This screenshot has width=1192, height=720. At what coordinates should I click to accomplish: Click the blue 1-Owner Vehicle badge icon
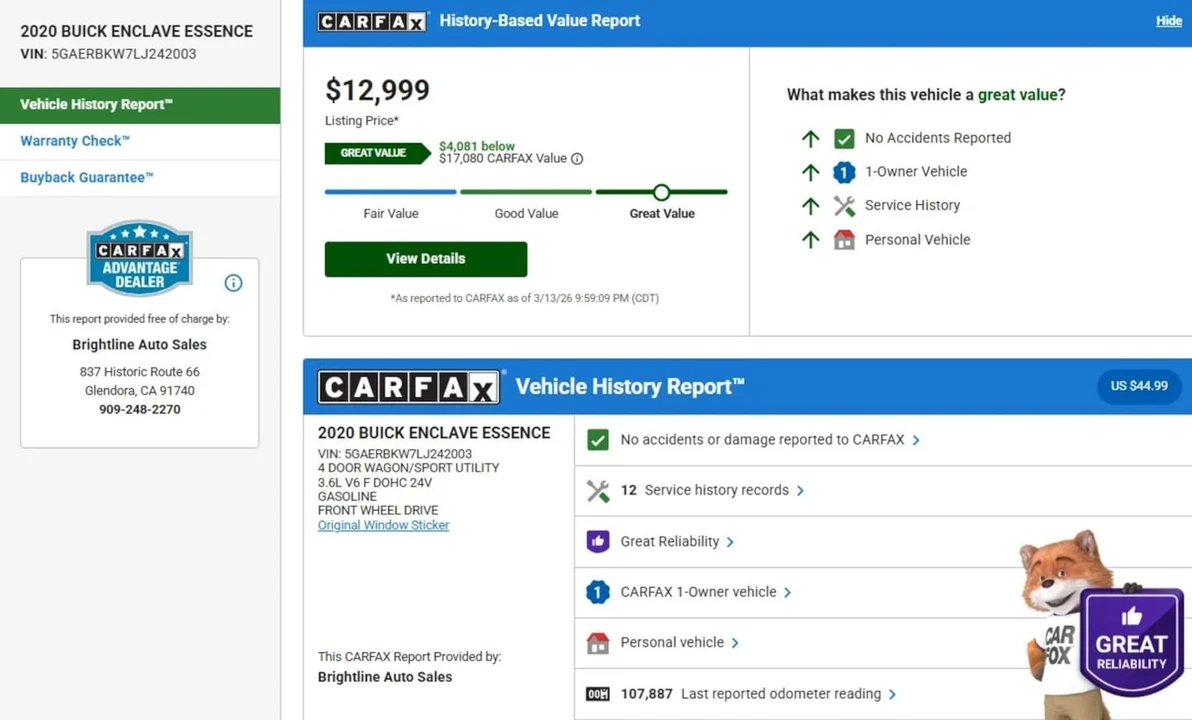pyautogui.click(x=844, y=173)
